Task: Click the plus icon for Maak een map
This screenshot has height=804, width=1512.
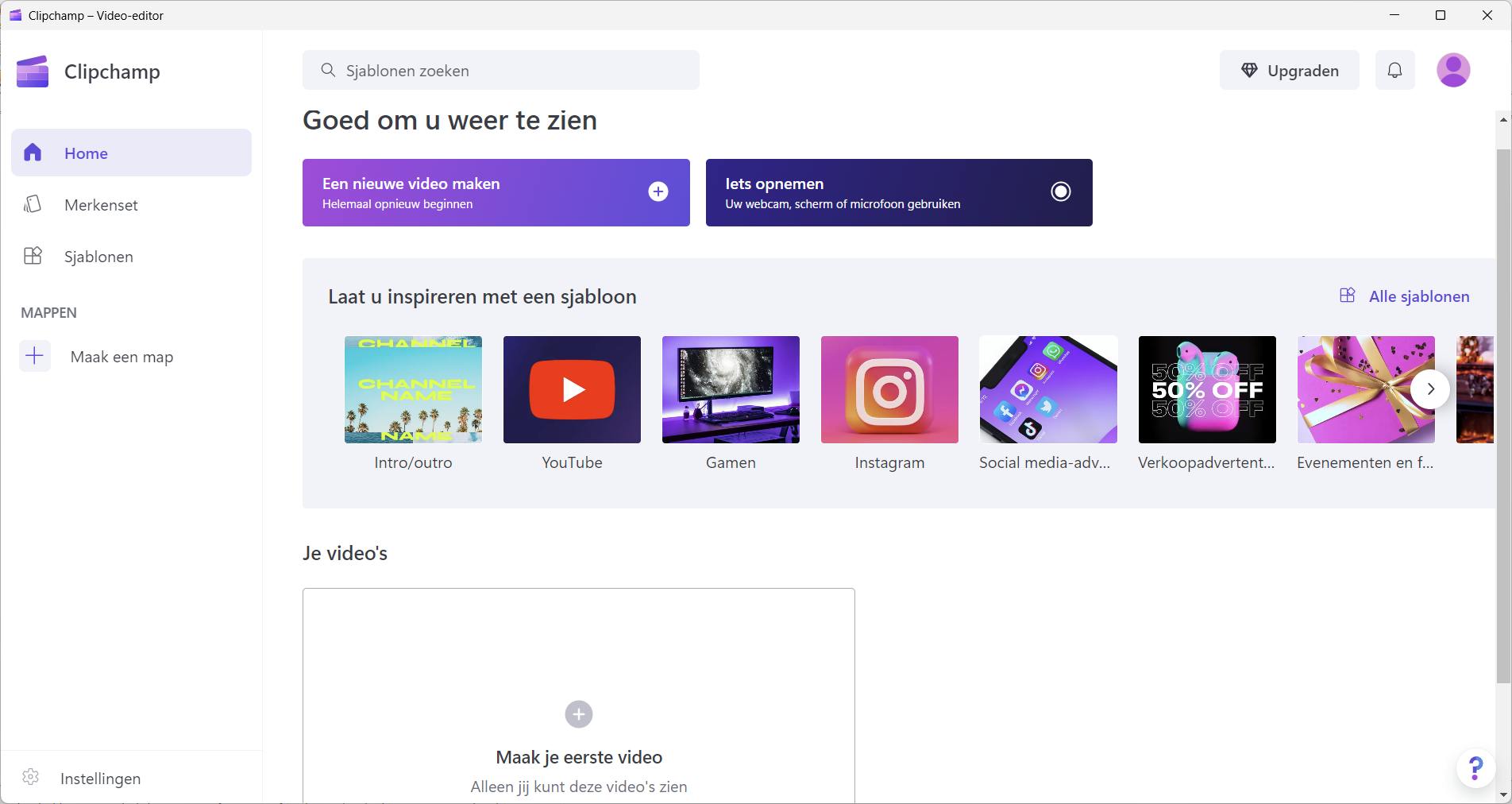Action: click(x=35, y=356)
